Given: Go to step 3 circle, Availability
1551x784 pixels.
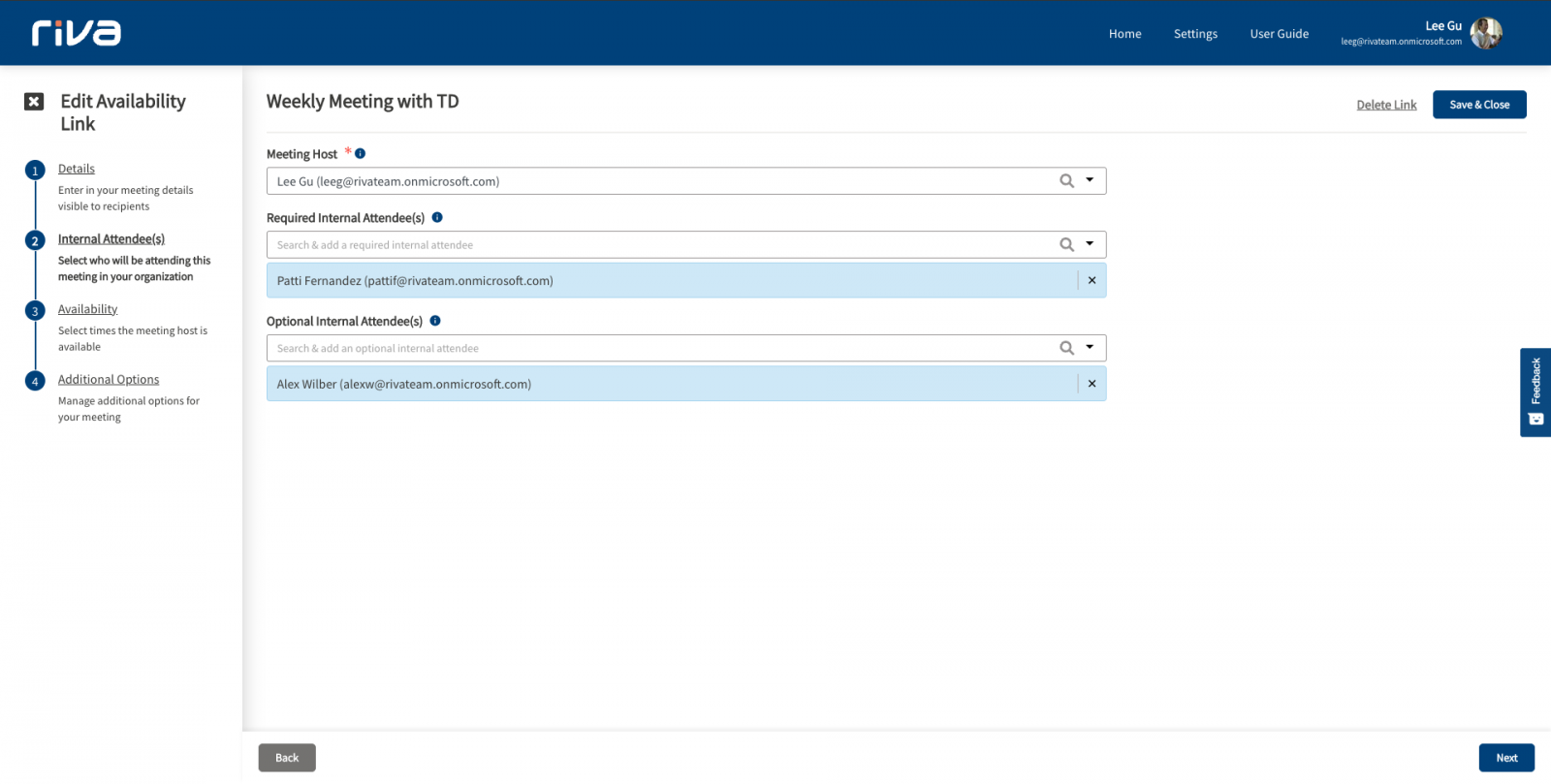Looking at the screenshot, I should [35, 311].
